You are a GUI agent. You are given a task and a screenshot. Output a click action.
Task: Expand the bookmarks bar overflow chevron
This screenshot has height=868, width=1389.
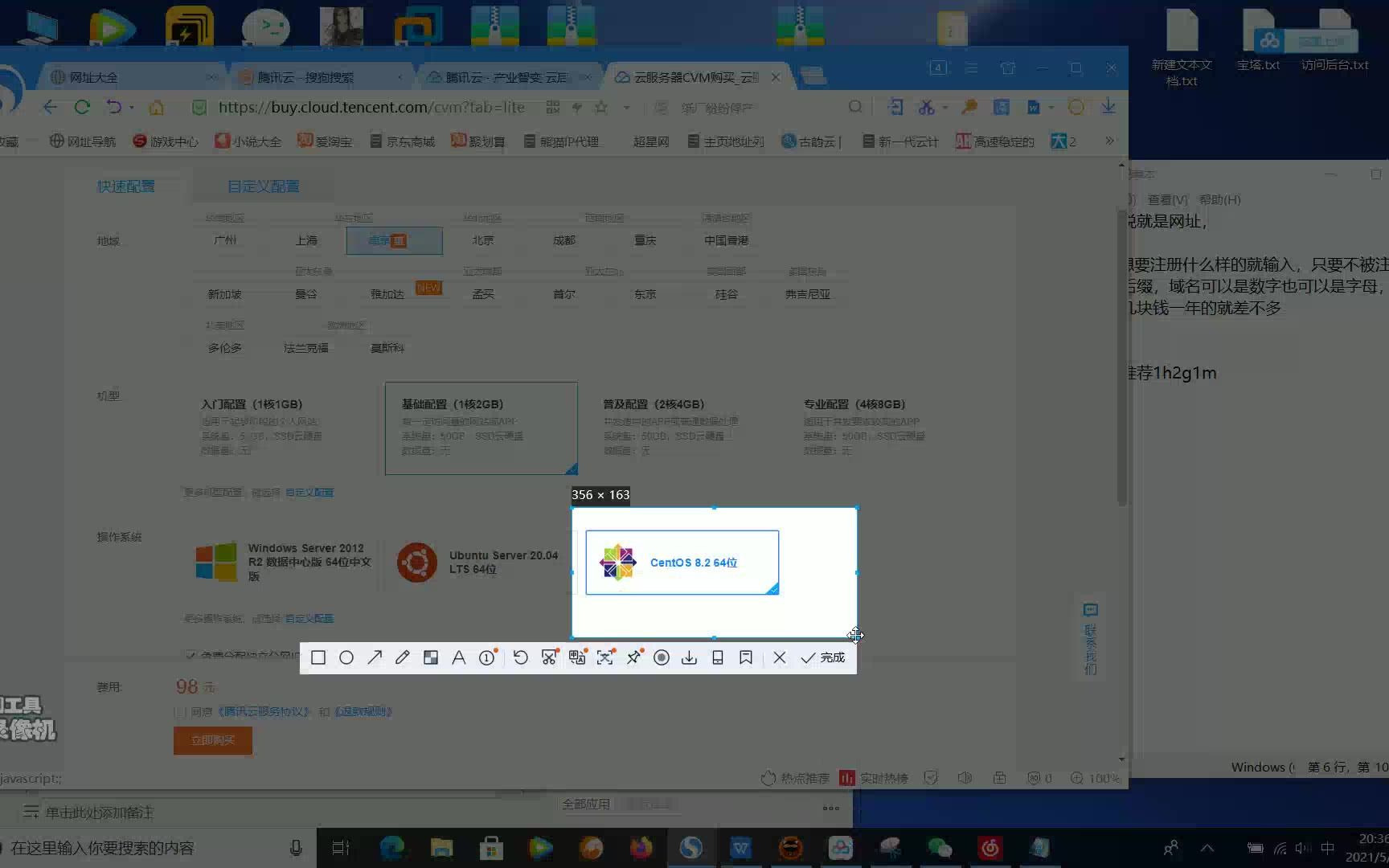(x=1109, y=141)
